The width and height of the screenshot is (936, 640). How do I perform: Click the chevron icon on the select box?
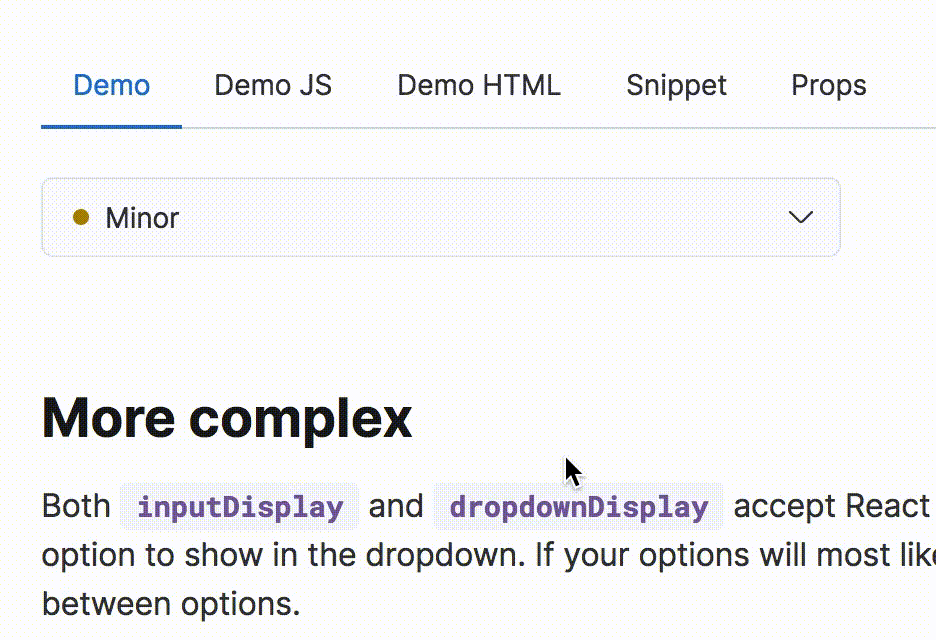coord(800,218)
